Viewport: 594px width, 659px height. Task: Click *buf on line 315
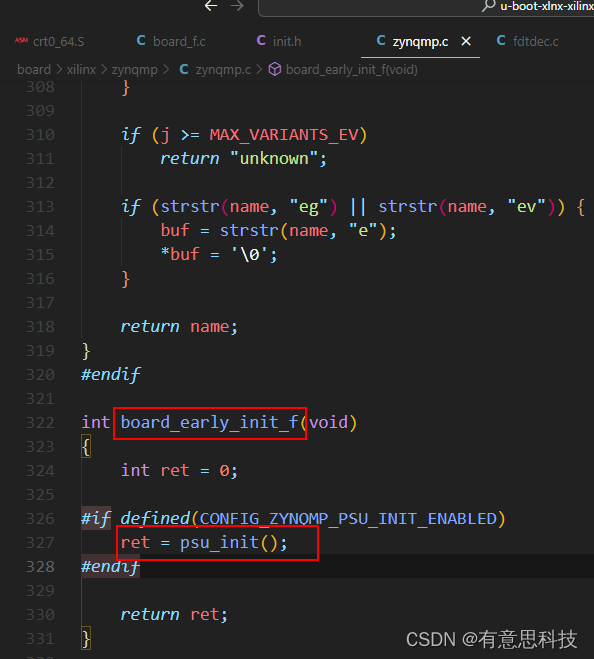(180, 255)
